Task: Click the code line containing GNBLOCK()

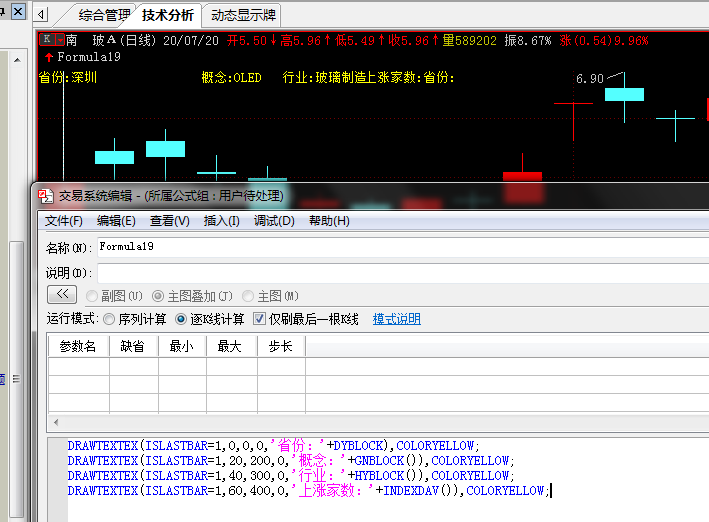Action: coord(291,461)
